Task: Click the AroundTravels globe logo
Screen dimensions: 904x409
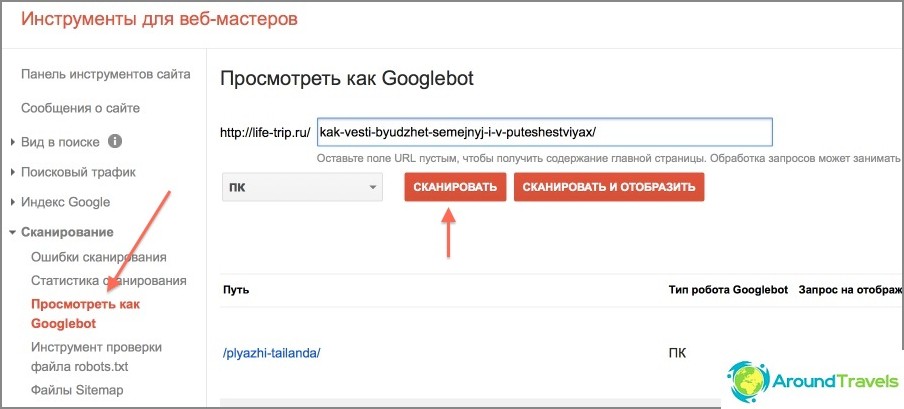Action: 748,382
